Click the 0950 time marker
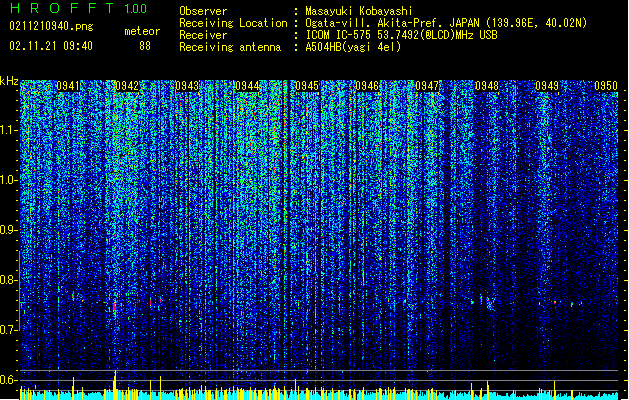Viewport: 629px width, 400px height. pos(606,86)
